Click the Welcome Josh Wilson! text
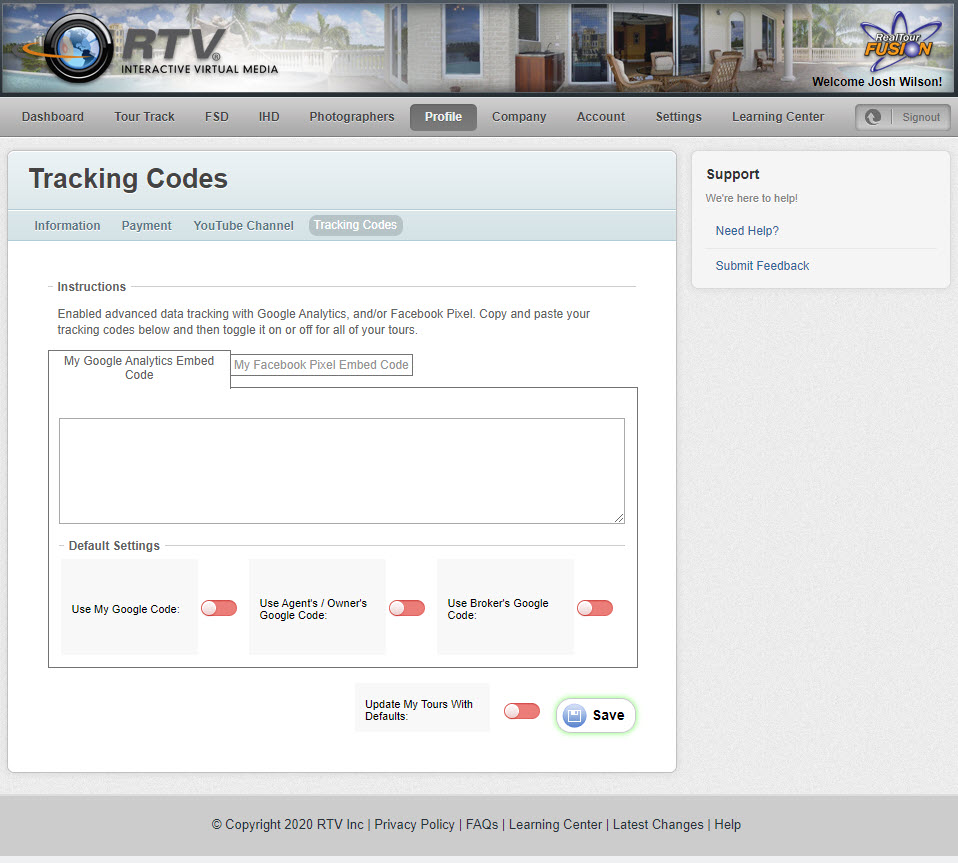 (877, 82)
